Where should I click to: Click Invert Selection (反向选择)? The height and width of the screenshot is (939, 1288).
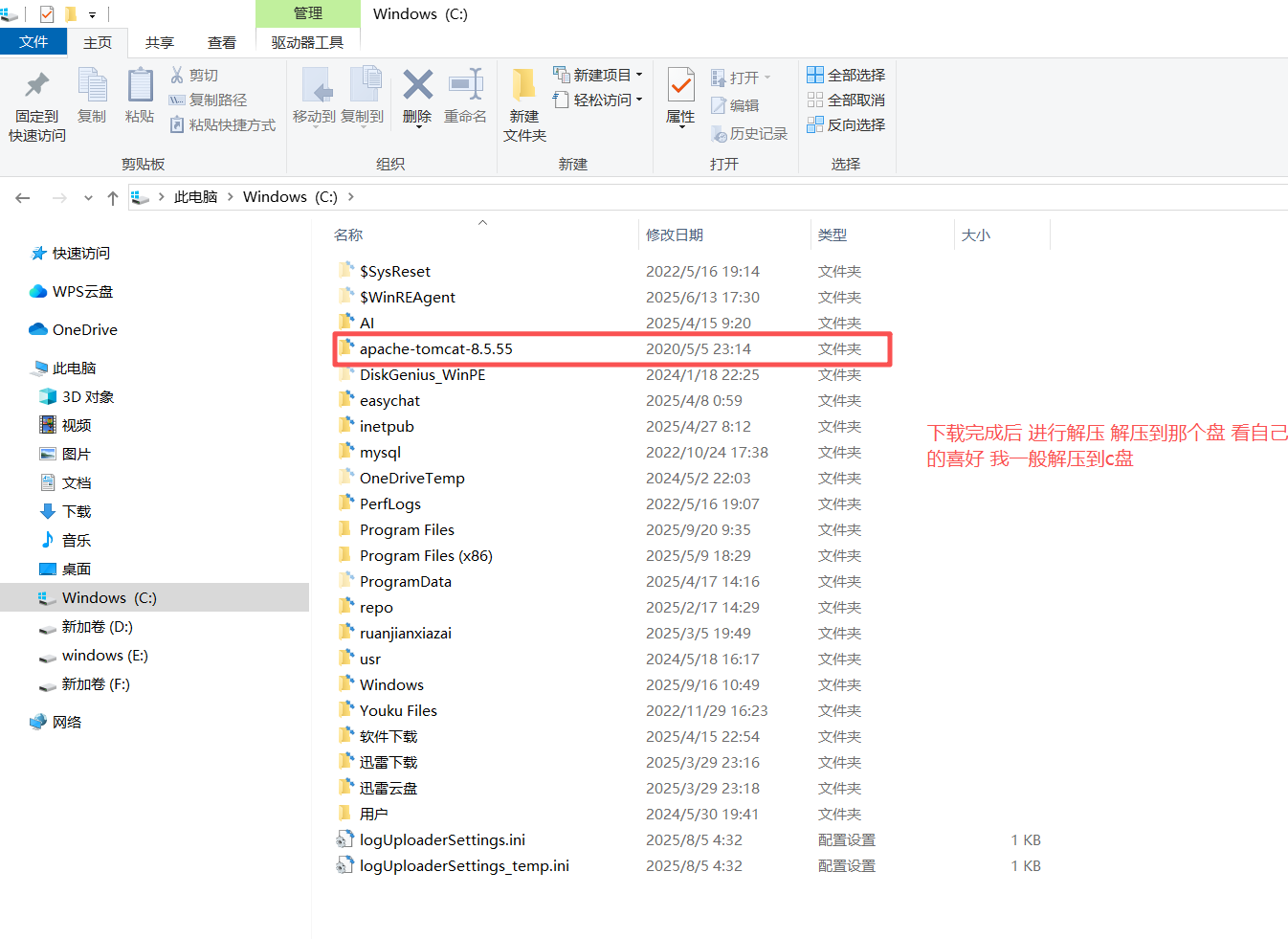click(846, 124)
